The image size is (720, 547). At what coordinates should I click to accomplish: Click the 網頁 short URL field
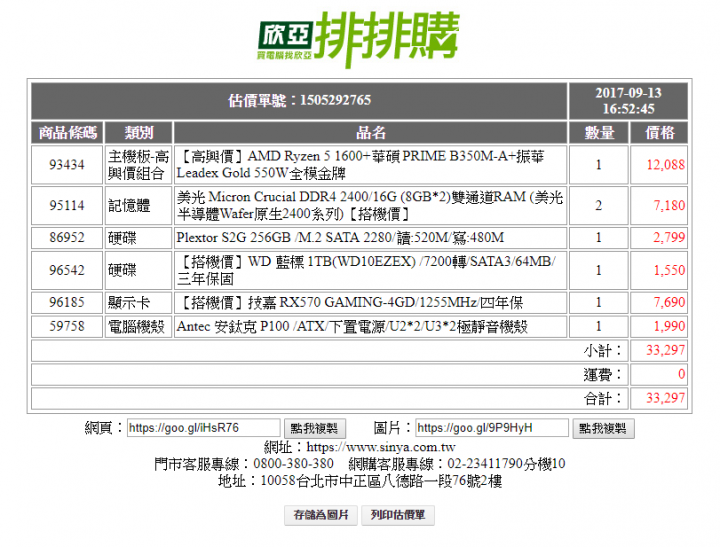coord(203,428)
